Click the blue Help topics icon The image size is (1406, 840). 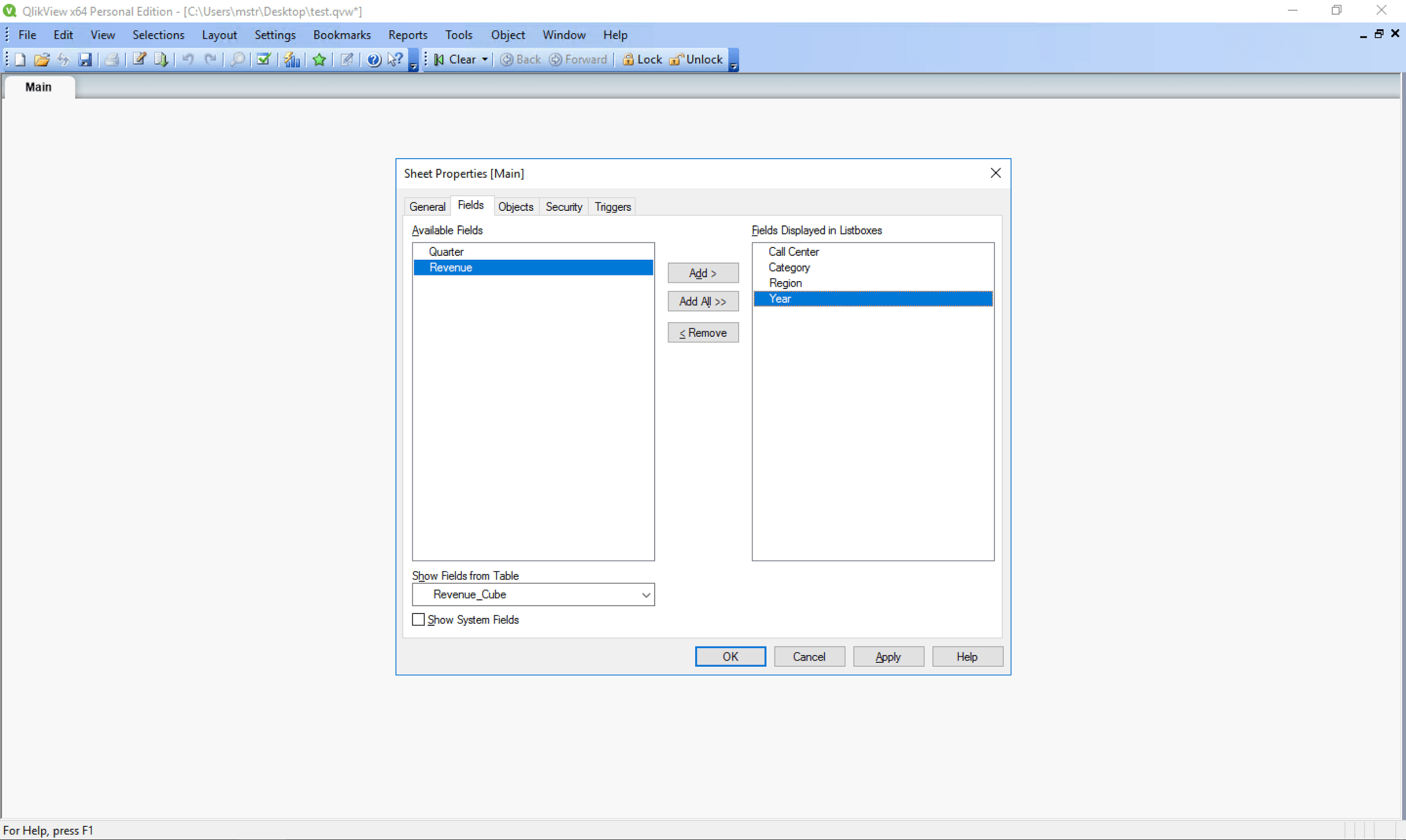tap(373, 60)
